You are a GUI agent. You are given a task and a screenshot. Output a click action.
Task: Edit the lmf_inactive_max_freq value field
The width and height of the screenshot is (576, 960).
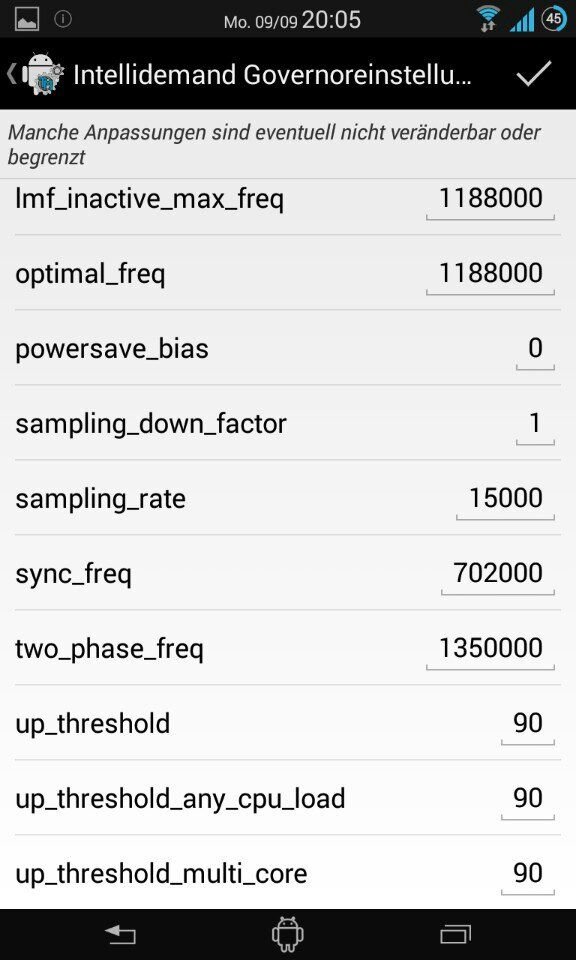pos(490,200)
